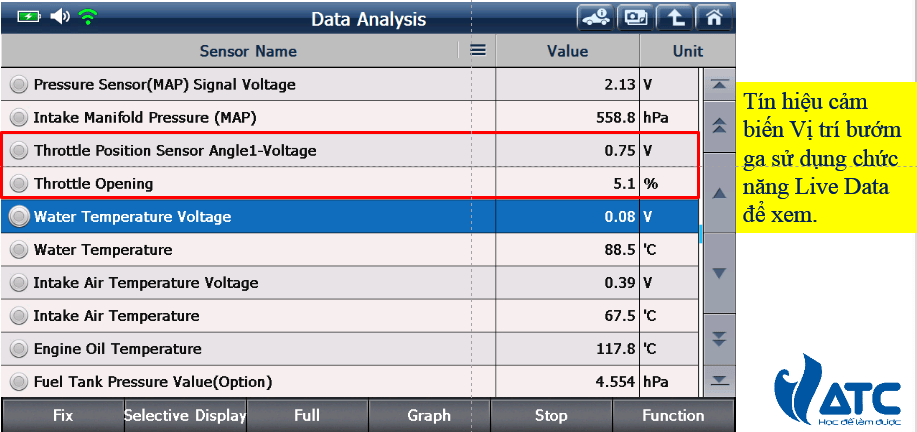Open the column list menu icon
The image size is (917, 432).
click(478, 50)
